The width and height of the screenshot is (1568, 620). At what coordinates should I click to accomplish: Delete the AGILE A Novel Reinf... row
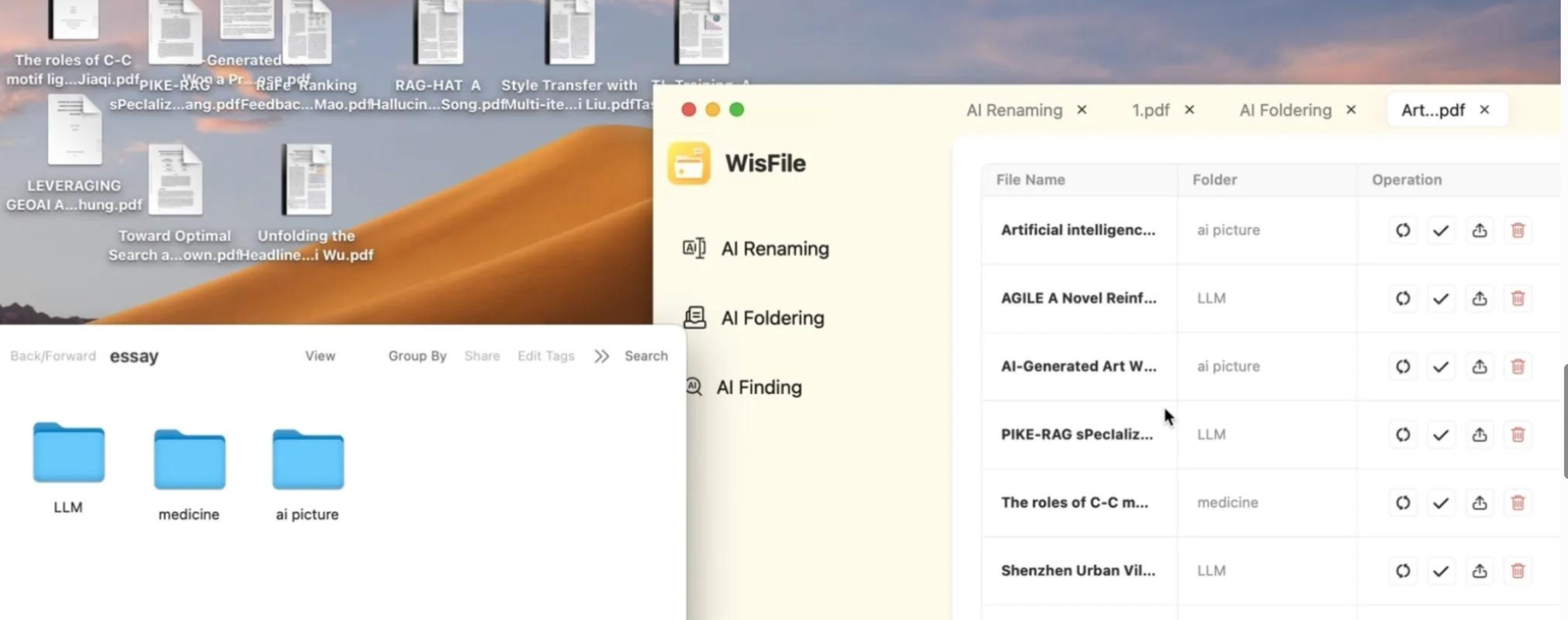click(x=1518, y=299)
